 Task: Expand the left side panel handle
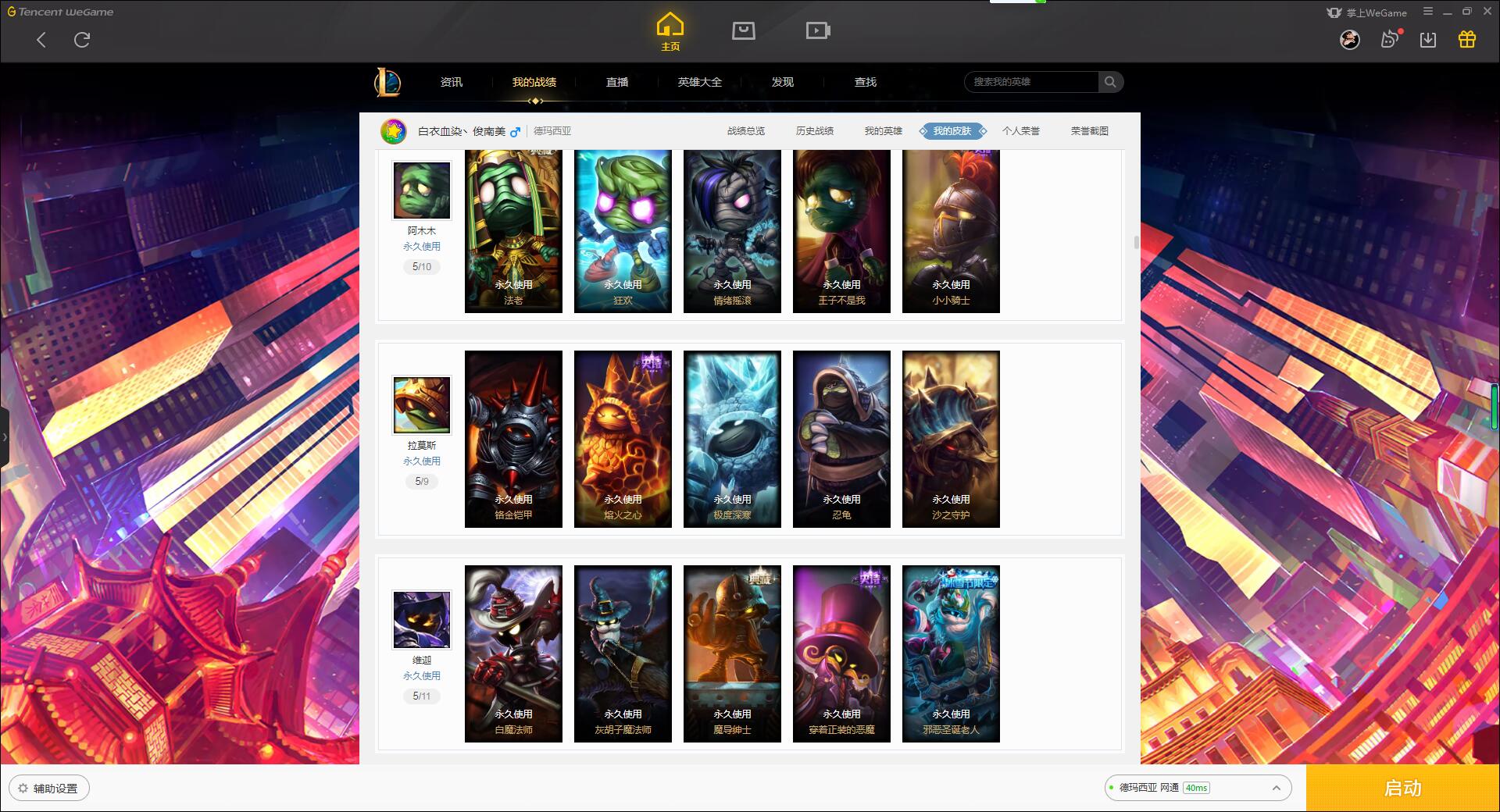tap(5, 437)
